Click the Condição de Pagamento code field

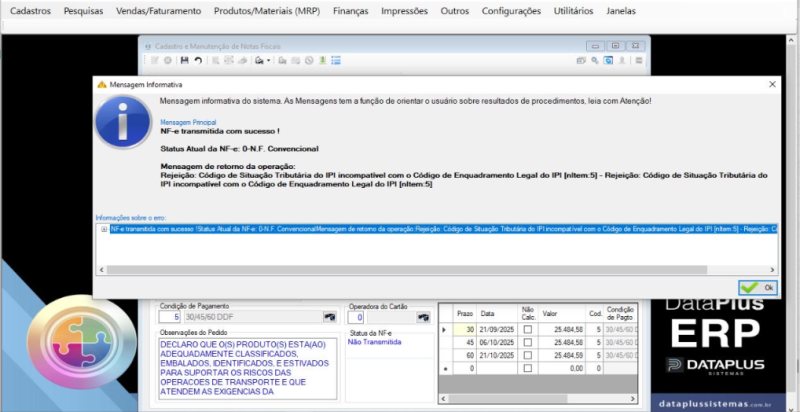(169, 317)
